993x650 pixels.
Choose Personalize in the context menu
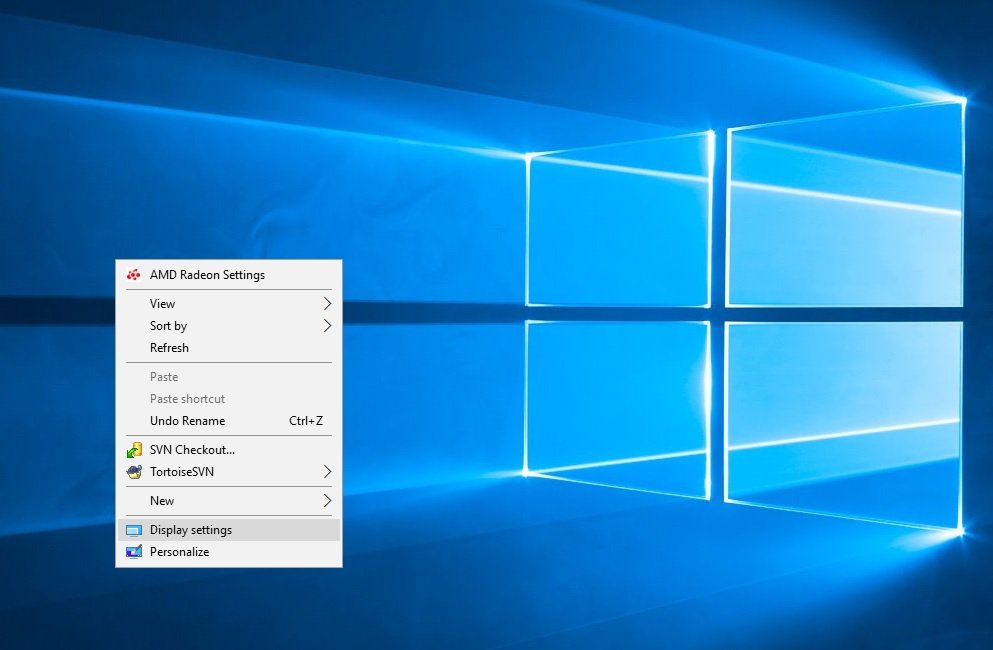229,552
